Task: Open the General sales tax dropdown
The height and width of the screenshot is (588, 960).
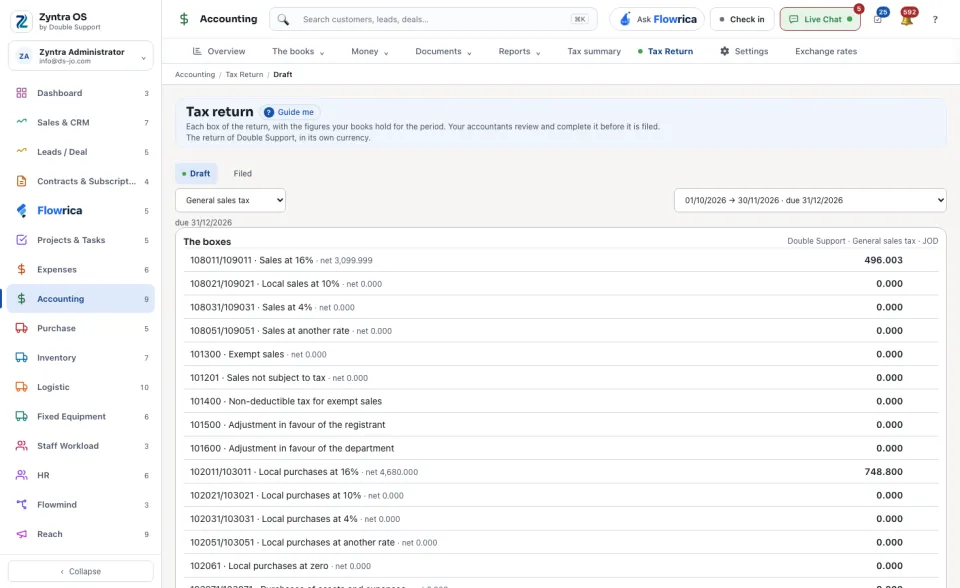Action: [230, 200]
